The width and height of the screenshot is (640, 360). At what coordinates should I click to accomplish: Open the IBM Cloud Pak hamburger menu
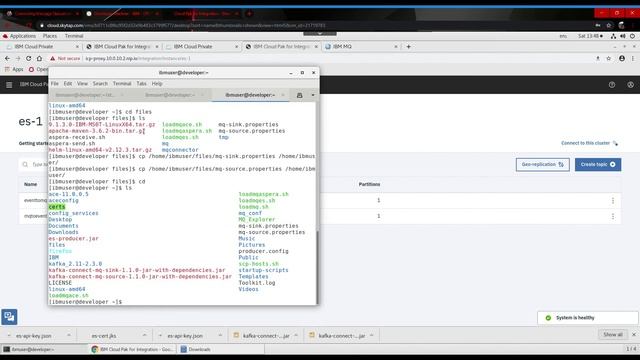(x=9, y=85)
